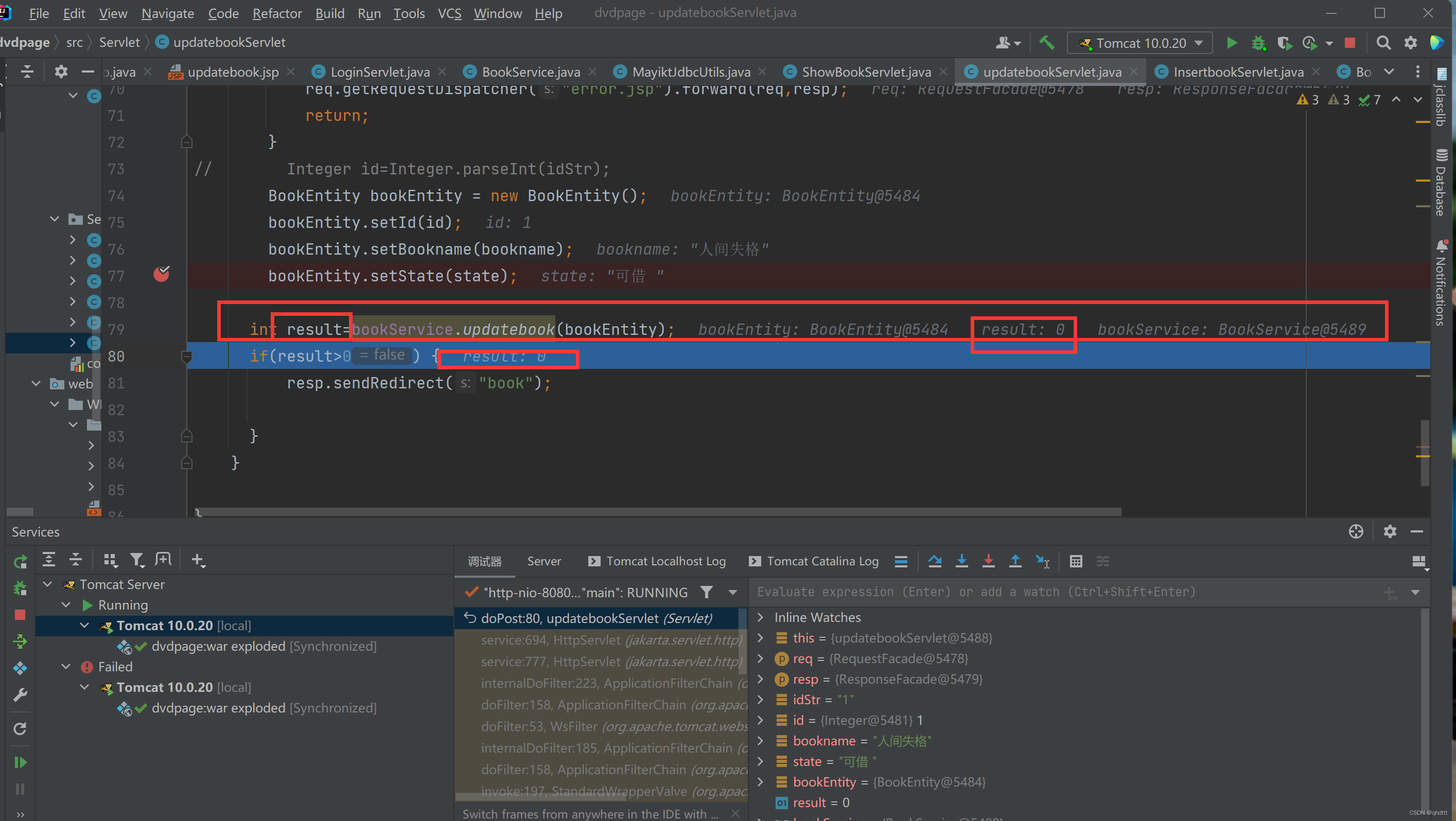
Task: Show execution point icon in debugger toolbar
Action: (901, 561)
